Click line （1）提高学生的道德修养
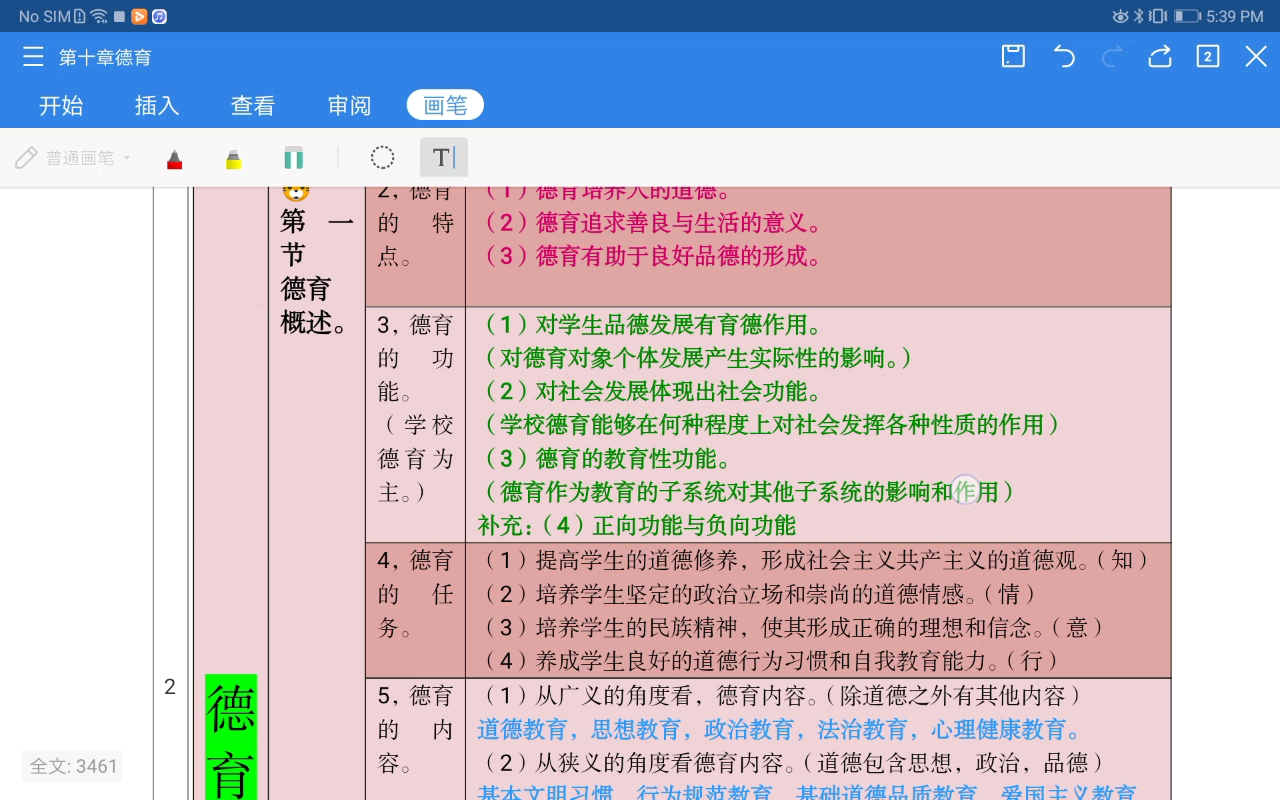 click(815, 560)
